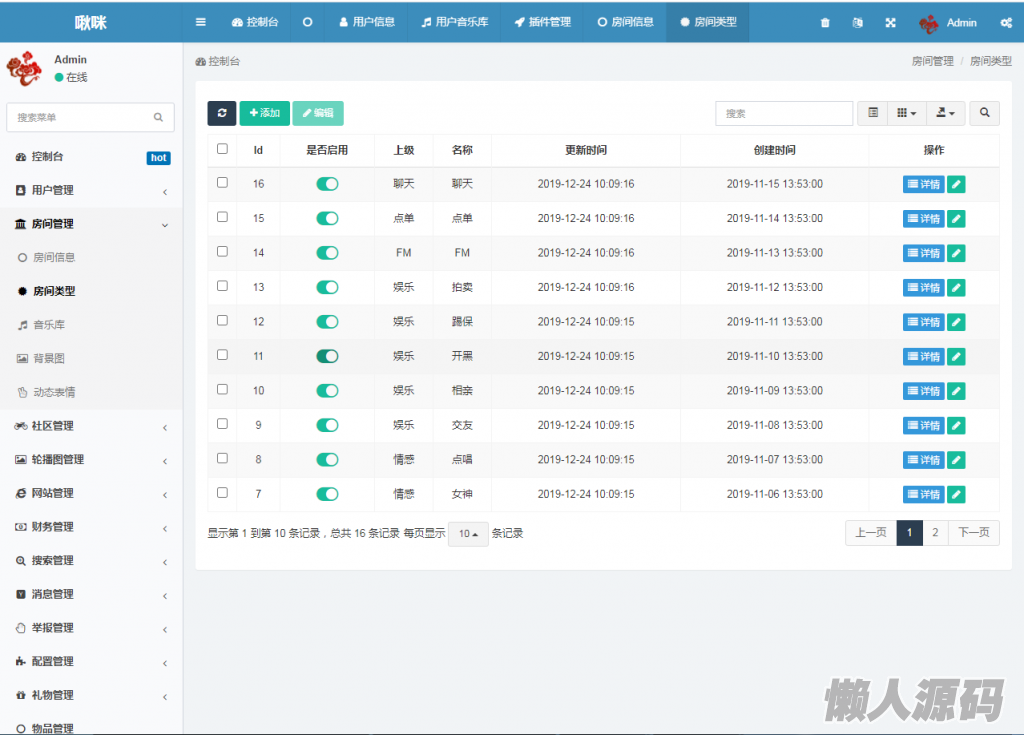
Task: Switch to the 用户音乐库 tab
Action: pyautogui.click(x=454, y=22)
